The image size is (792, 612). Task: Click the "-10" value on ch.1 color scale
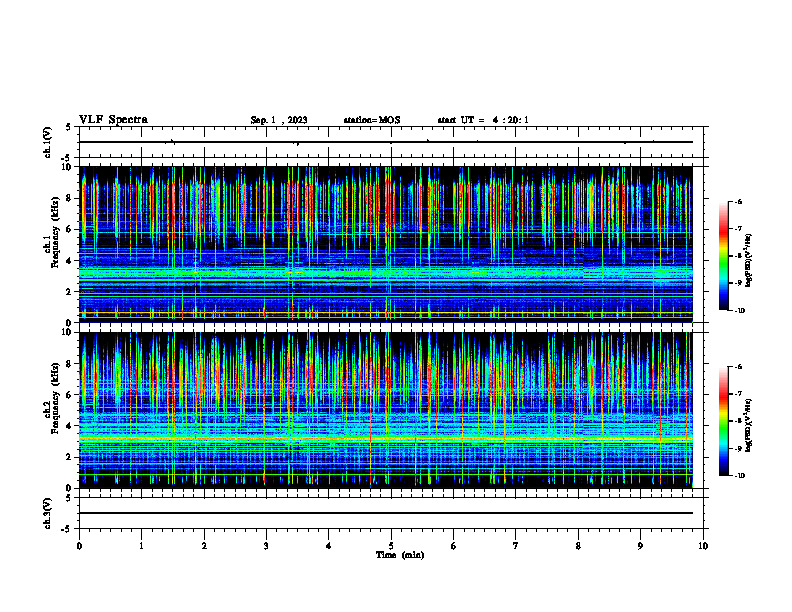click(739, 311)
